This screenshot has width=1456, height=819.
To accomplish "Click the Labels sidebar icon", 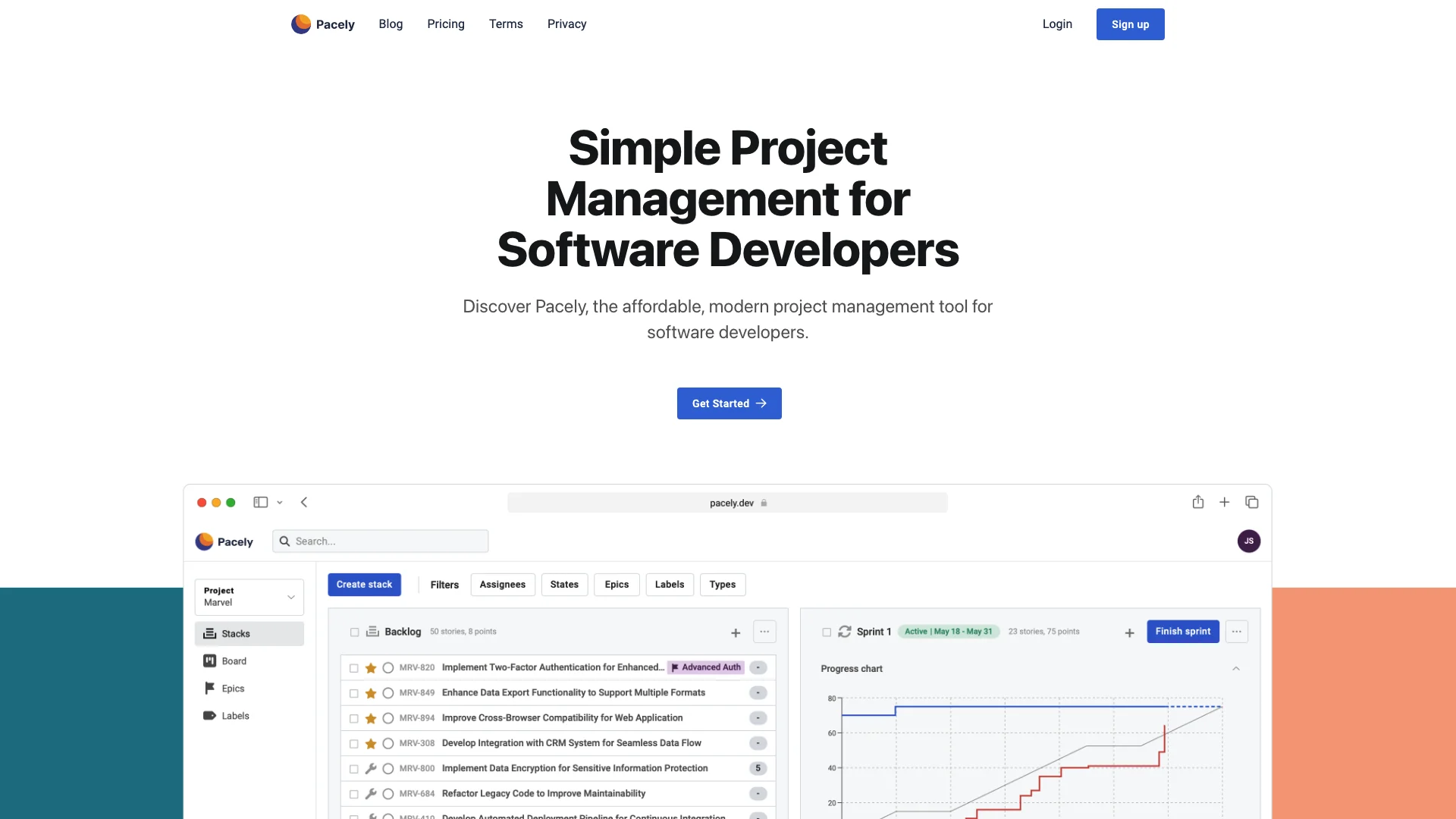I will coord(209,715).
